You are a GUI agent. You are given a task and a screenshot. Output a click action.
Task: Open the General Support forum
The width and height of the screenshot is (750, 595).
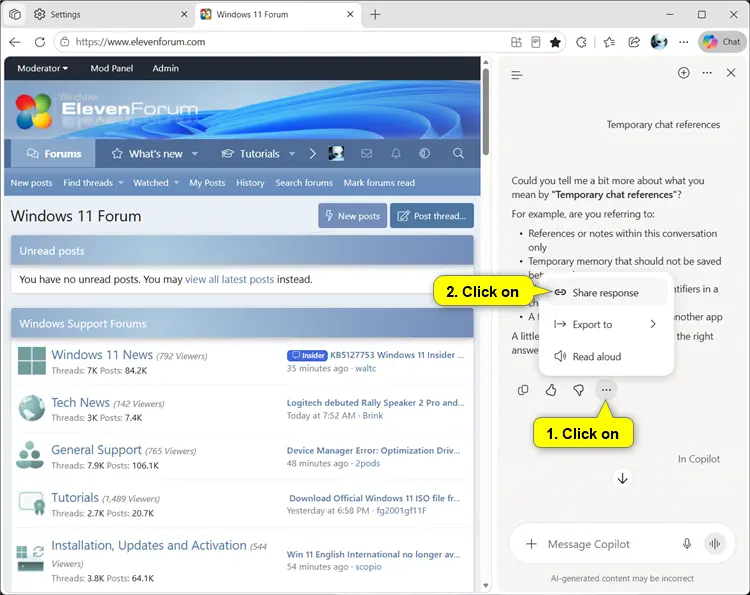point(96,450)
